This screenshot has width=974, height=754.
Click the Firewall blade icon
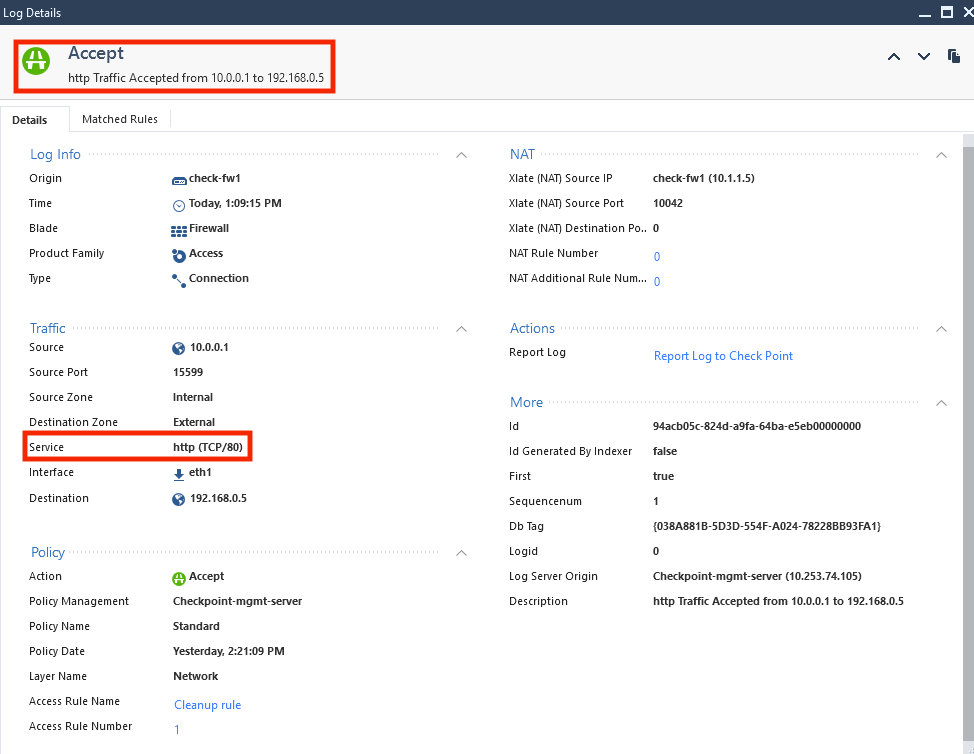[179, 230]
